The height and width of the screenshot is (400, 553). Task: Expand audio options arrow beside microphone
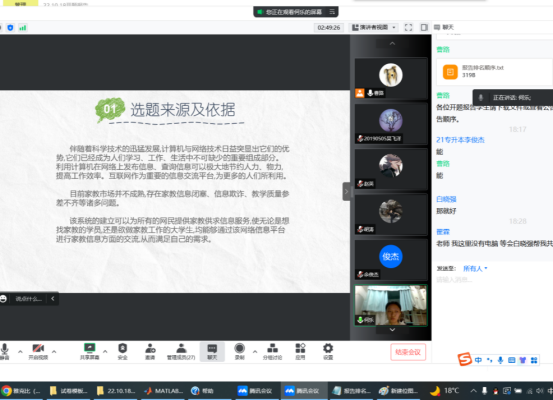20,352
